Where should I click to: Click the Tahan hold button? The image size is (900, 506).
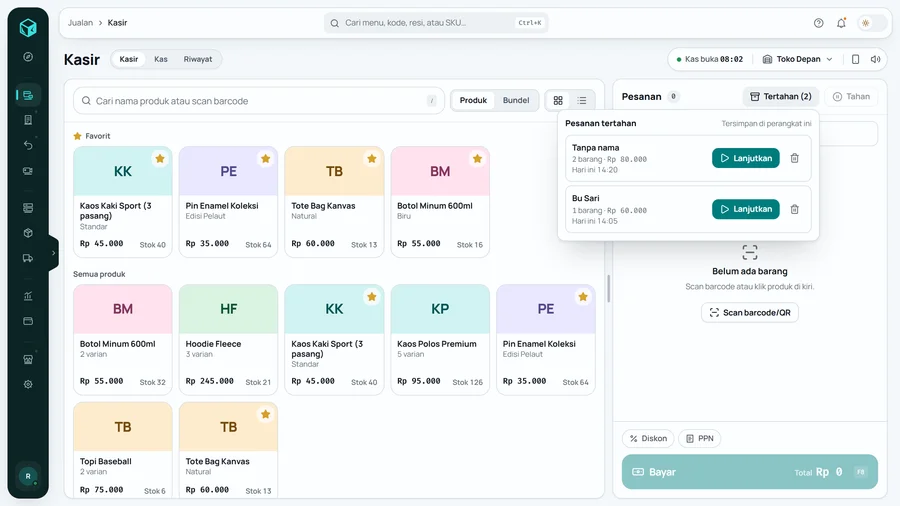point(851,96)
